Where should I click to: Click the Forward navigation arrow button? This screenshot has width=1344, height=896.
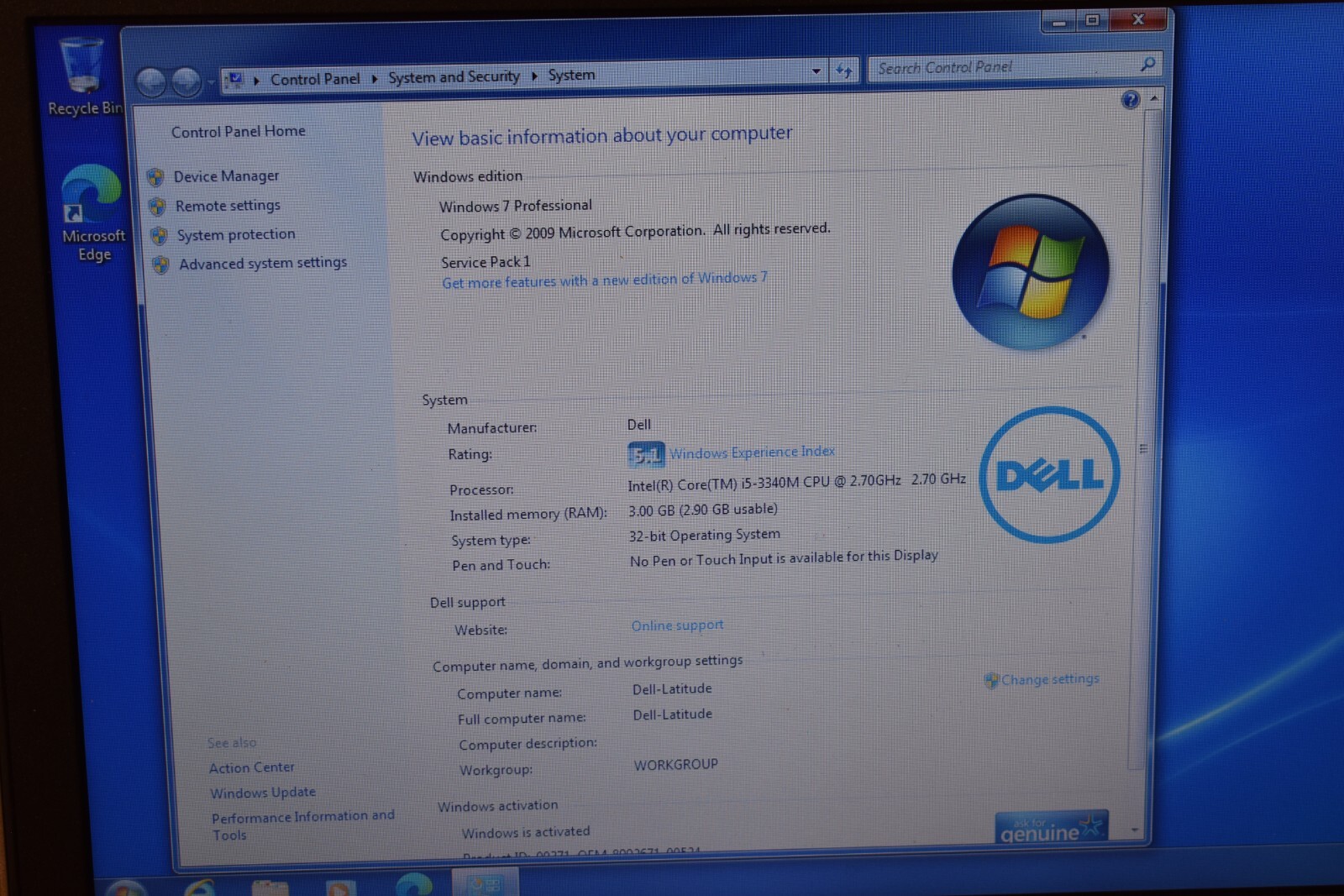tap(186, 82)
